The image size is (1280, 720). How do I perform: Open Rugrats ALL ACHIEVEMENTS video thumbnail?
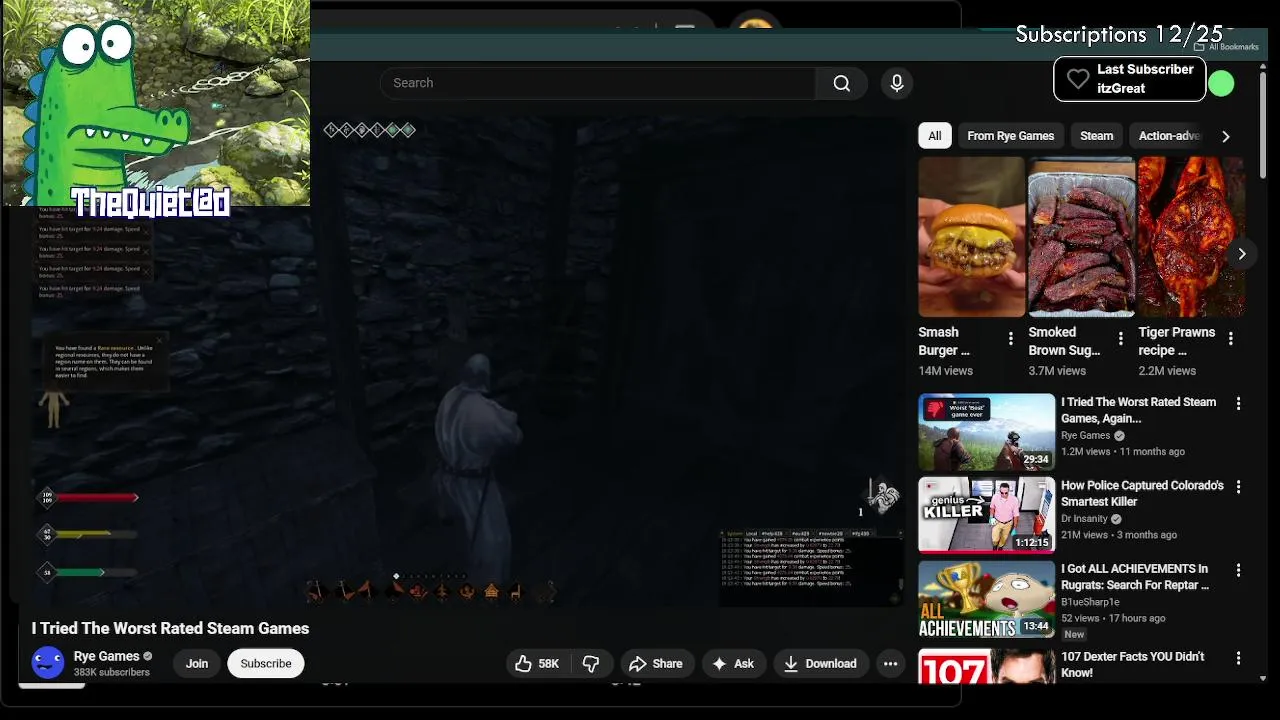point(987,599)
